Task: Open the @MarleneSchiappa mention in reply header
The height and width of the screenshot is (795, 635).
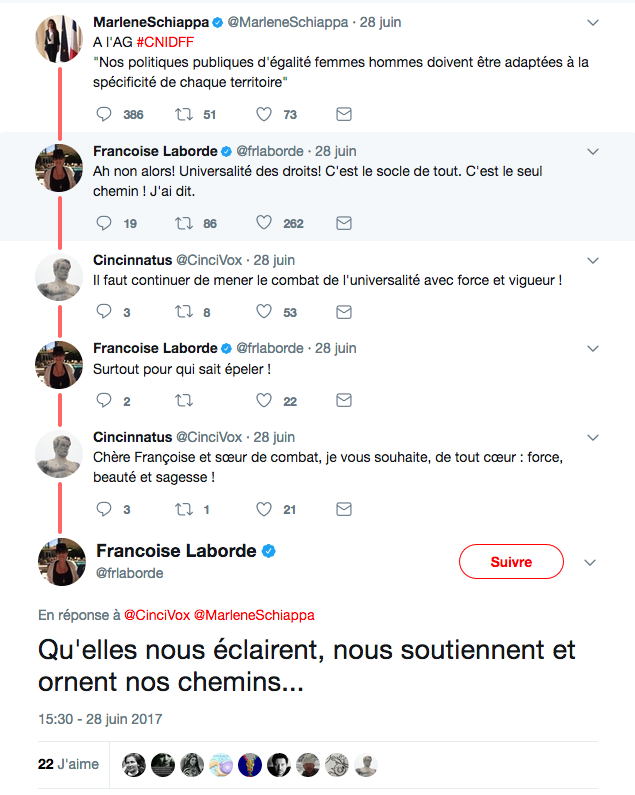Action: tap(253, 614)
